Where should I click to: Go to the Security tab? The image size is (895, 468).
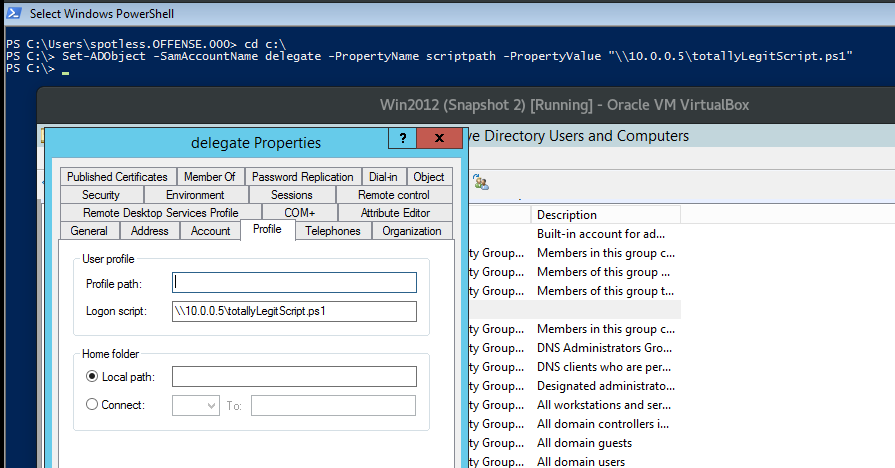tap(101, 195)
